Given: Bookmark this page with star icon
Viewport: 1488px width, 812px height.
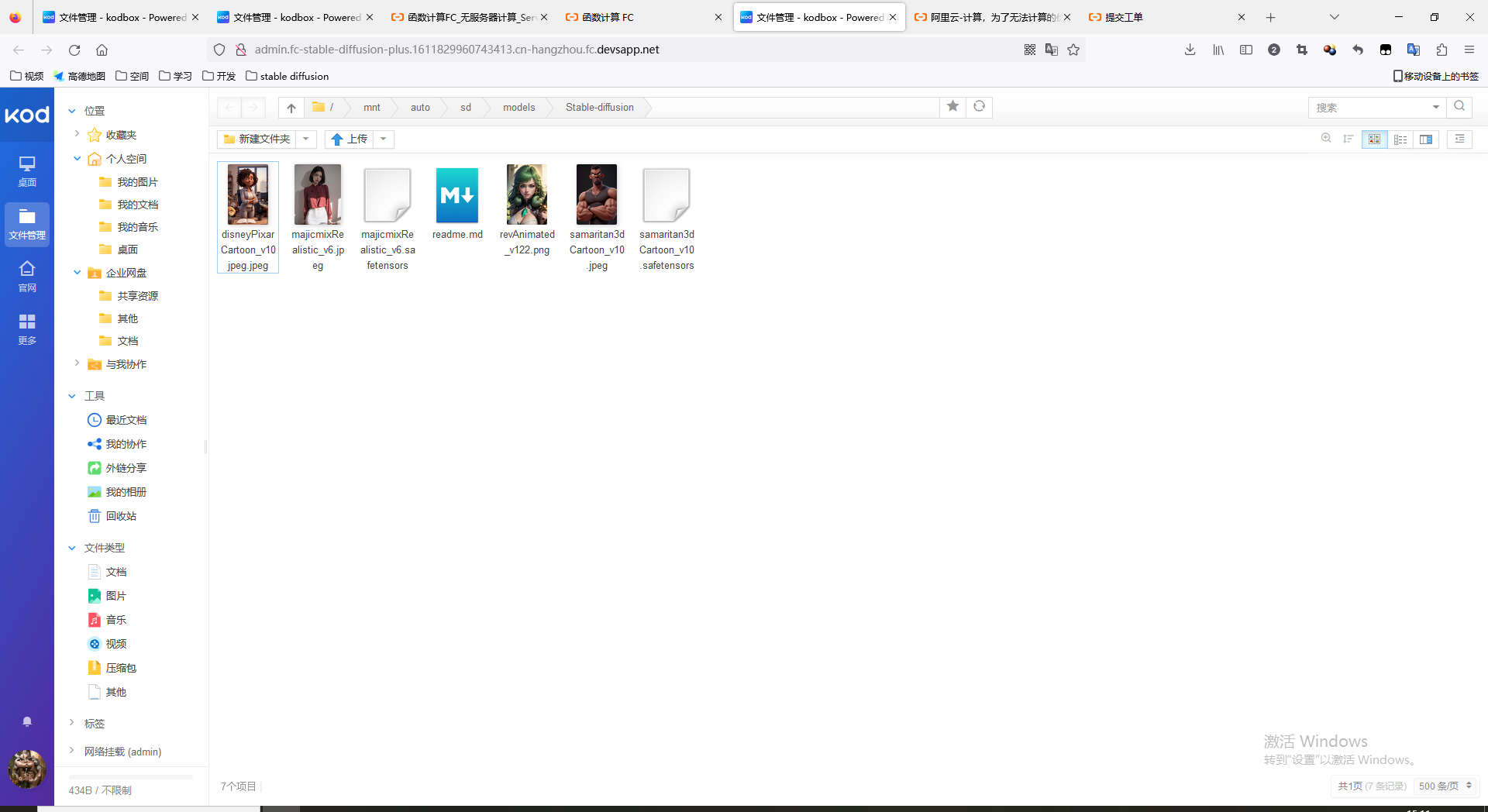Looking at the screenshot, I should 1073,50.
